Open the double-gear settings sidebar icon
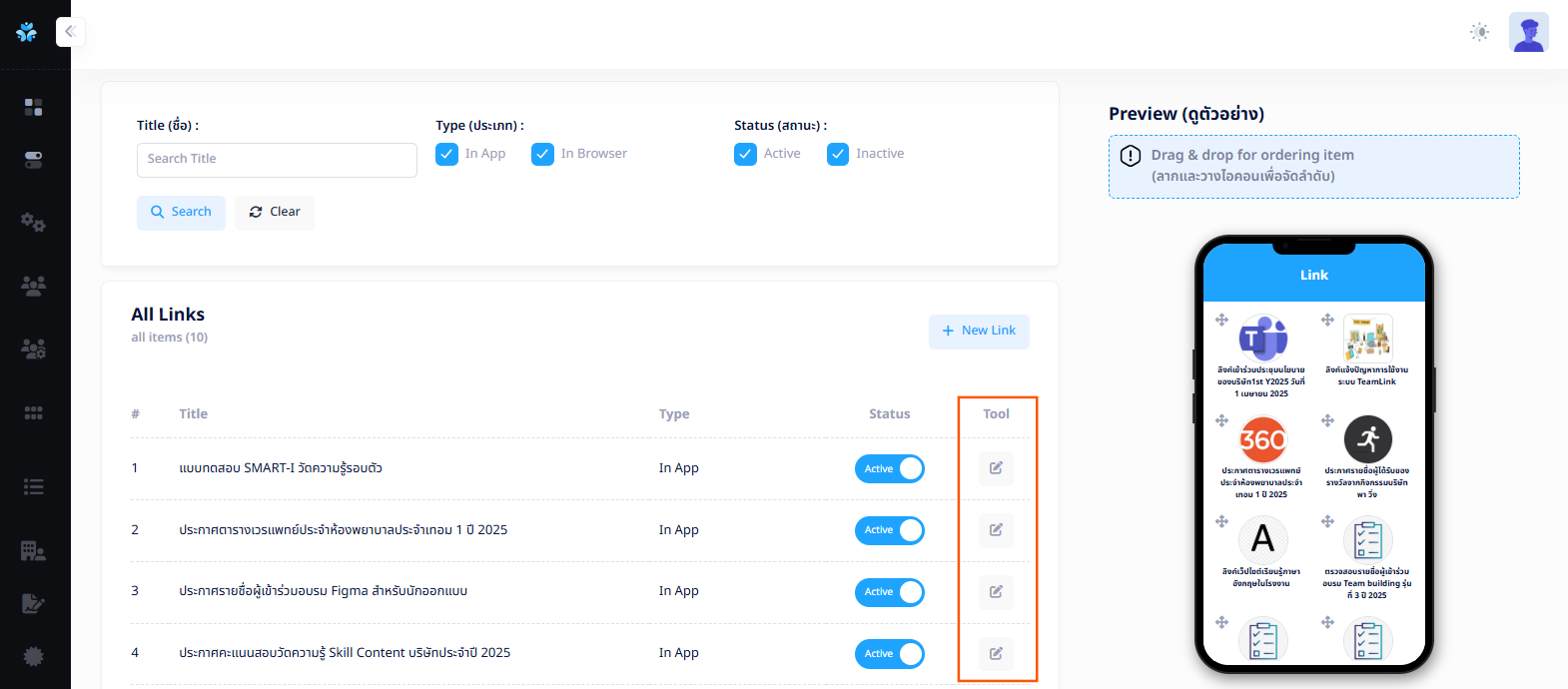The image size is (1568, 689). point(33,222)
